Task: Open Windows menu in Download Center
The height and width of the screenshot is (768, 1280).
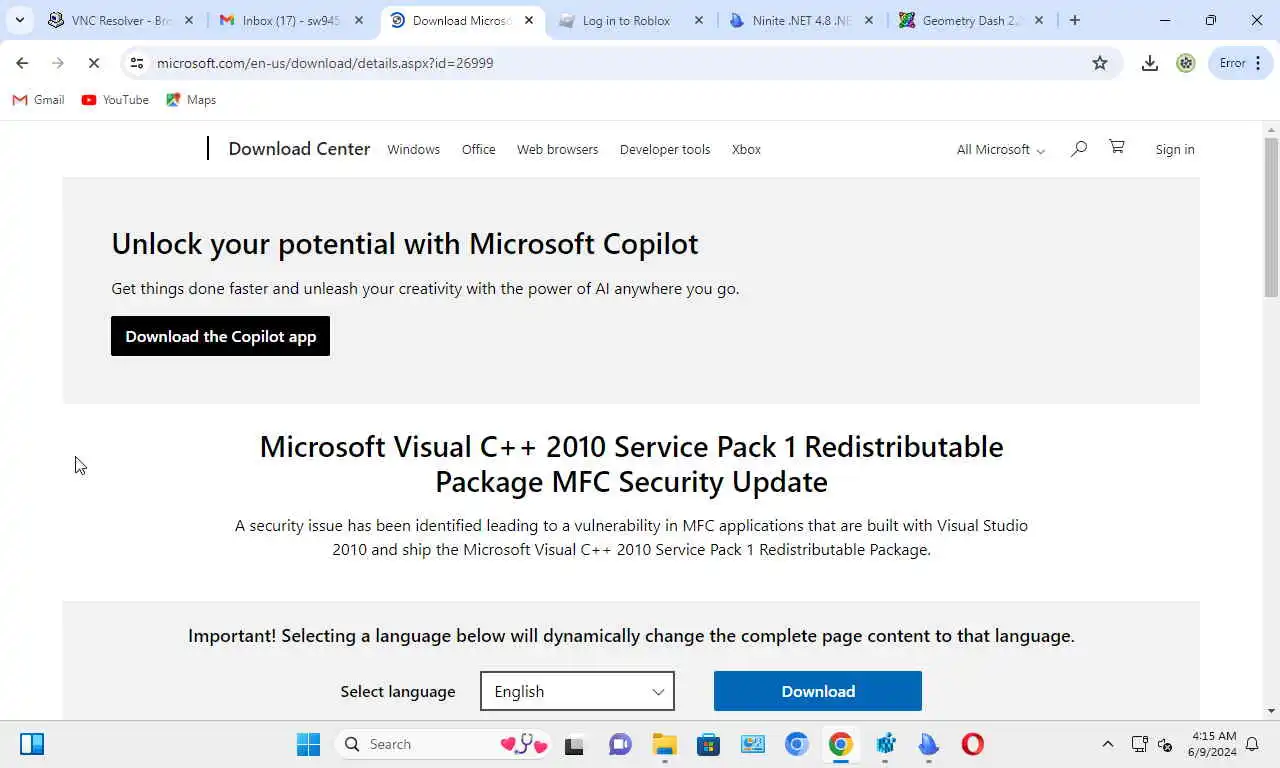Action: 413,149
